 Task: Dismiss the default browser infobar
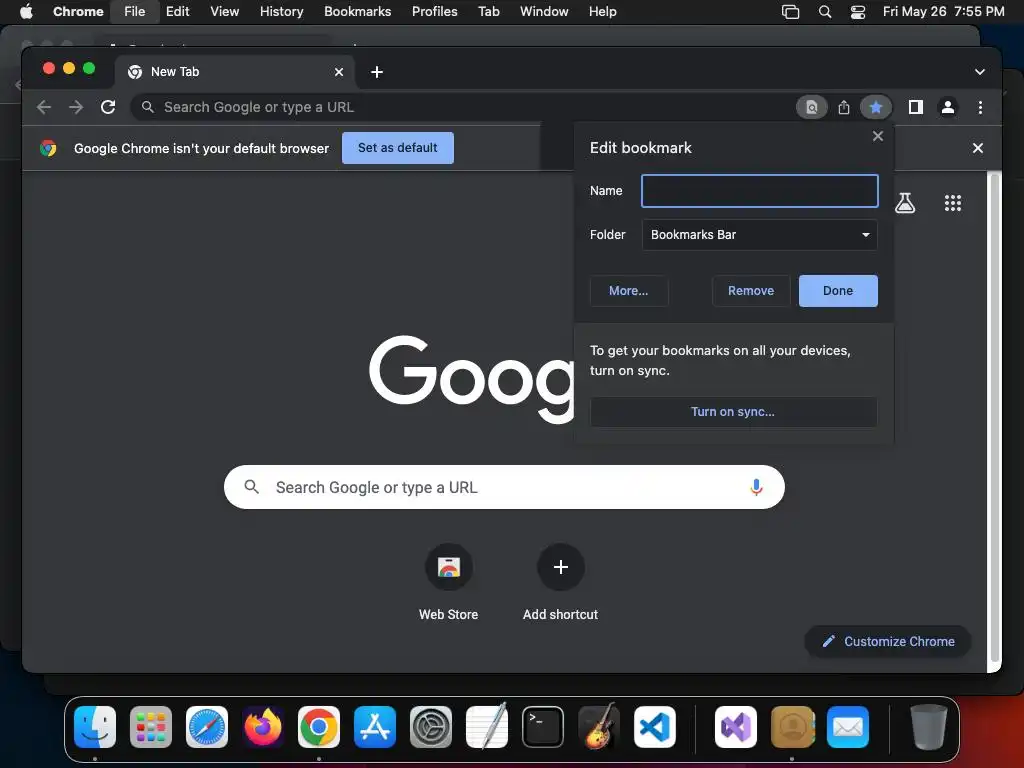pyautogui.click(x=978, y=148)
